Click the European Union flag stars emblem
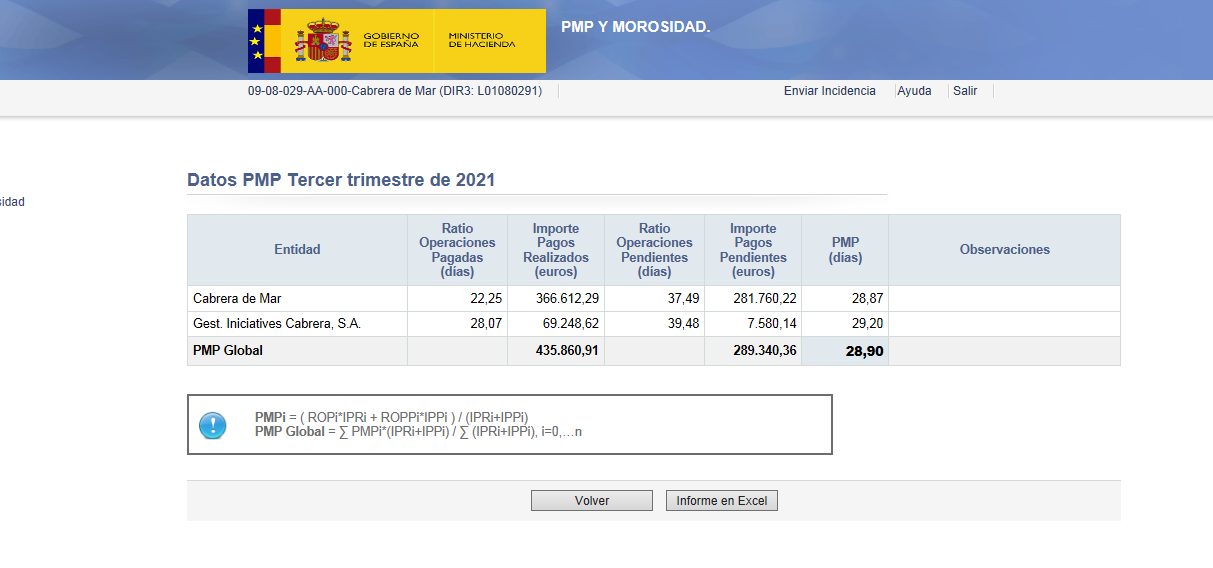This screenshot has width=1213, height=568. coord(257,41)
